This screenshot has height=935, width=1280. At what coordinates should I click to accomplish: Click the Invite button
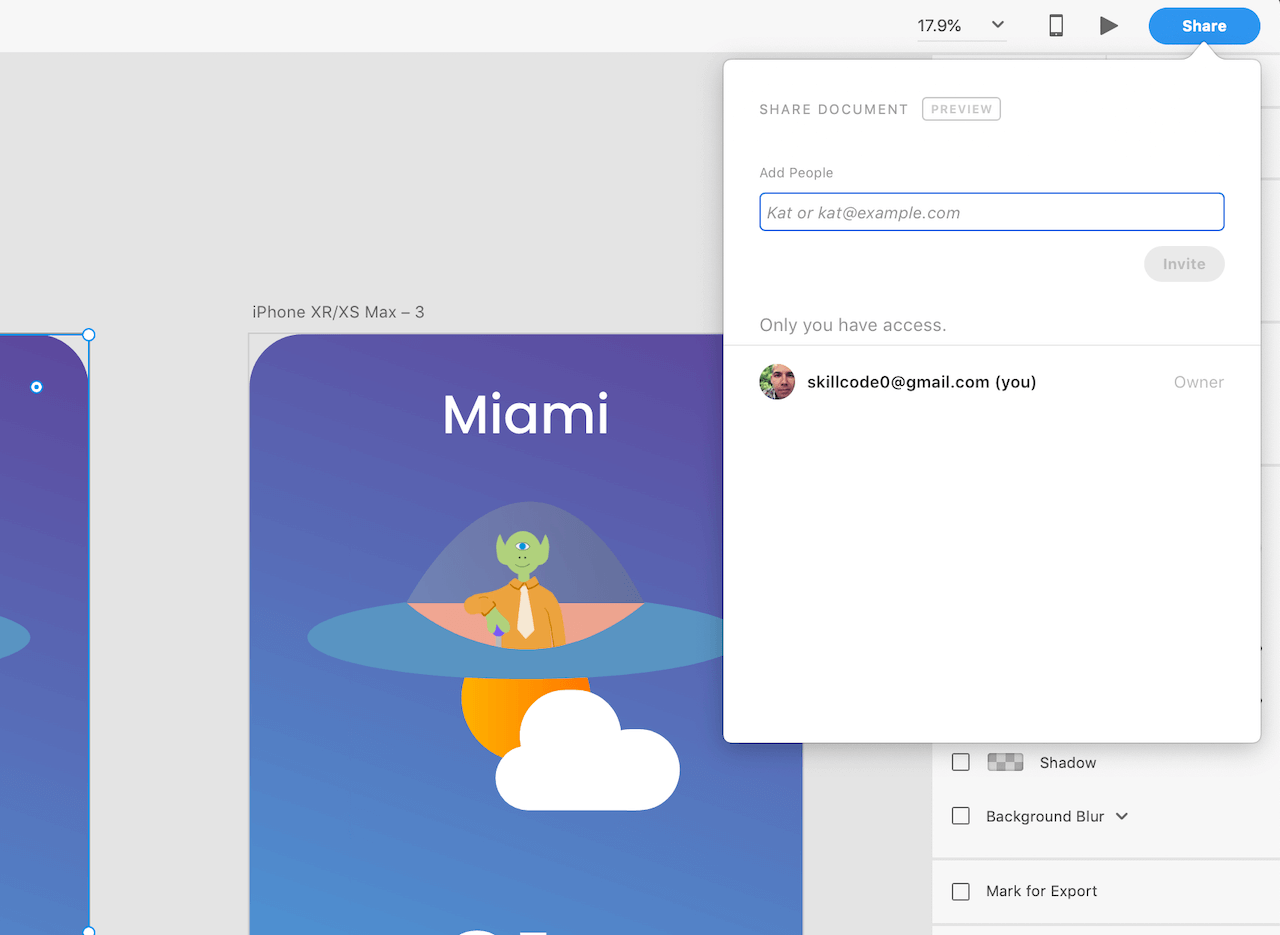1184,263
